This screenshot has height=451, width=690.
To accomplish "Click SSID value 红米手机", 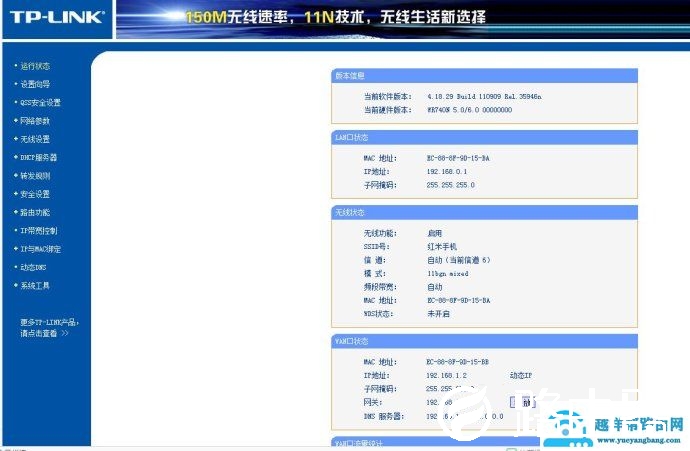I will point(442,247).
